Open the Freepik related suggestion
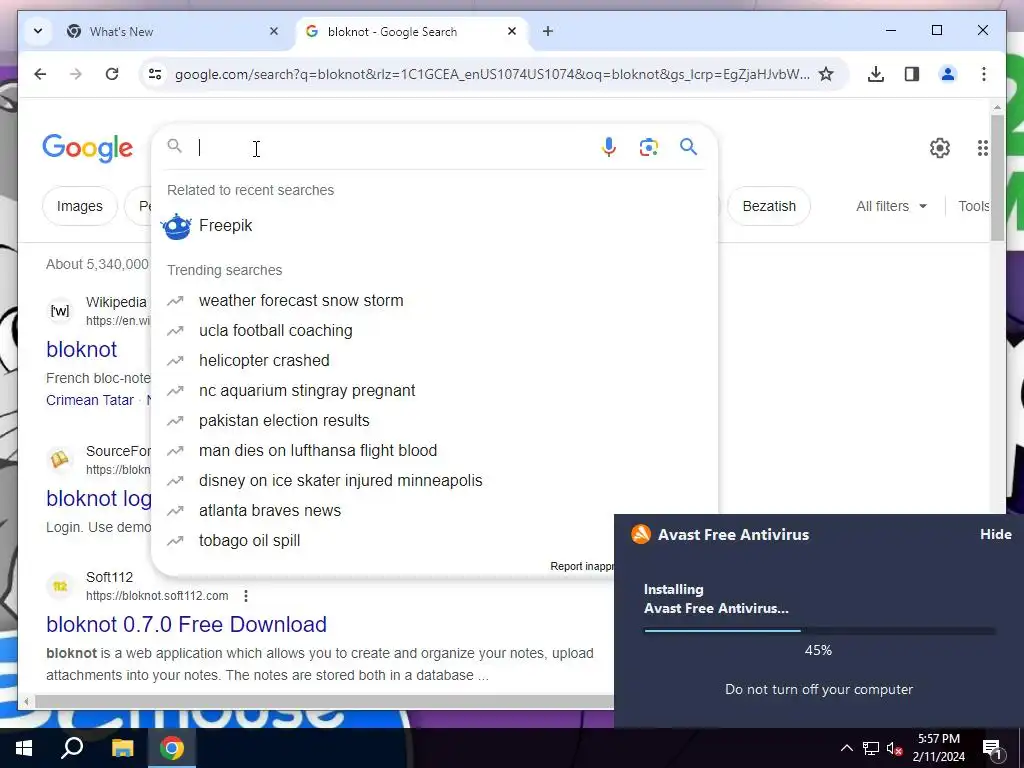 pos(434,225)
